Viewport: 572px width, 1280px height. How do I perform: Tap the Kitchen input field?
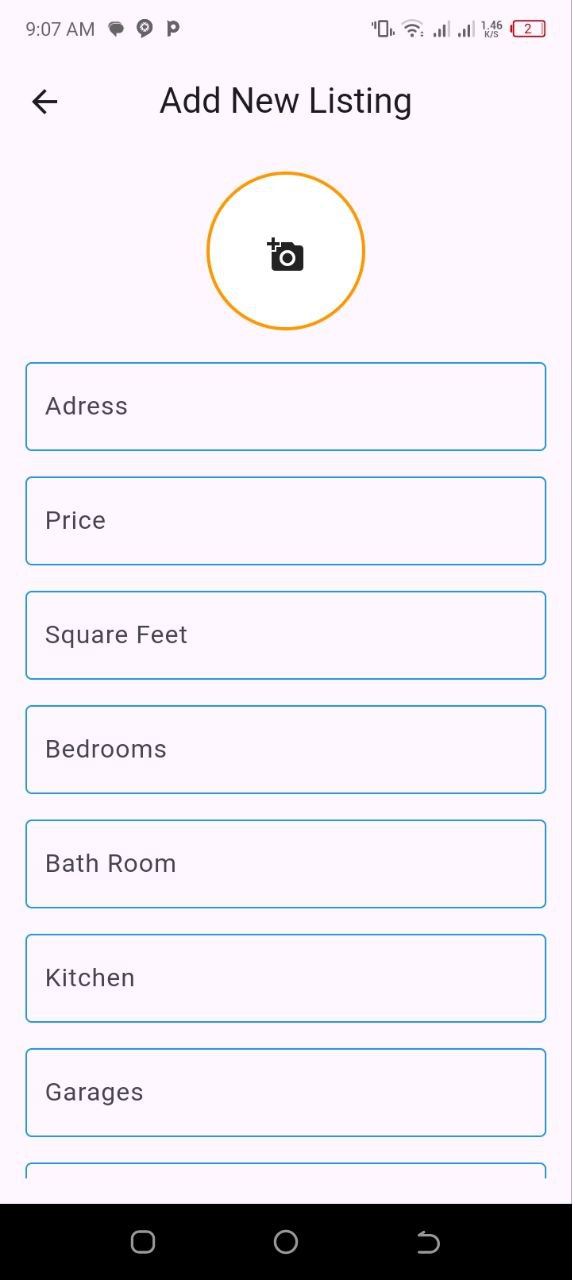coord(286,978)
